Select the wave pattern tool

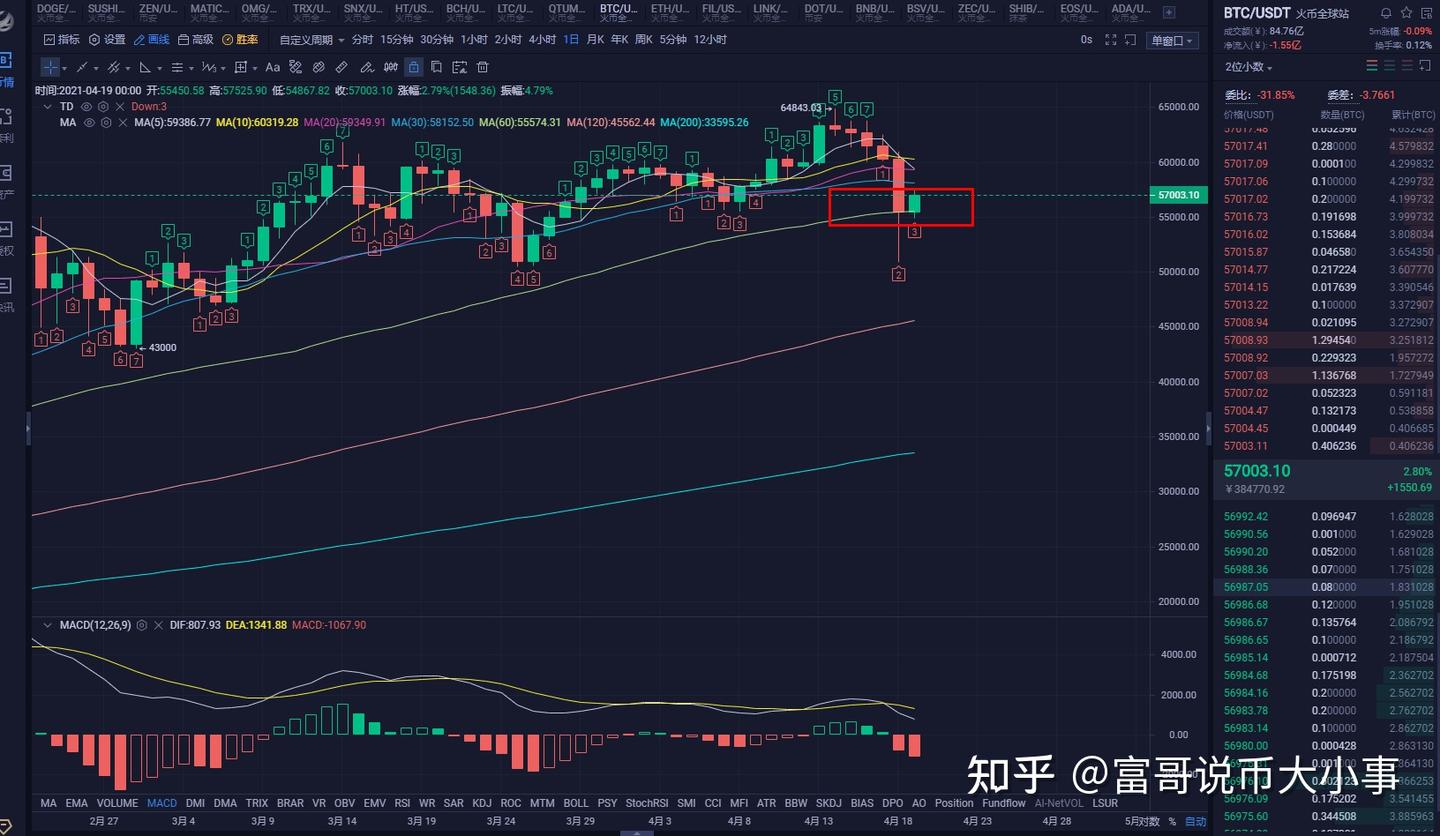208,67
